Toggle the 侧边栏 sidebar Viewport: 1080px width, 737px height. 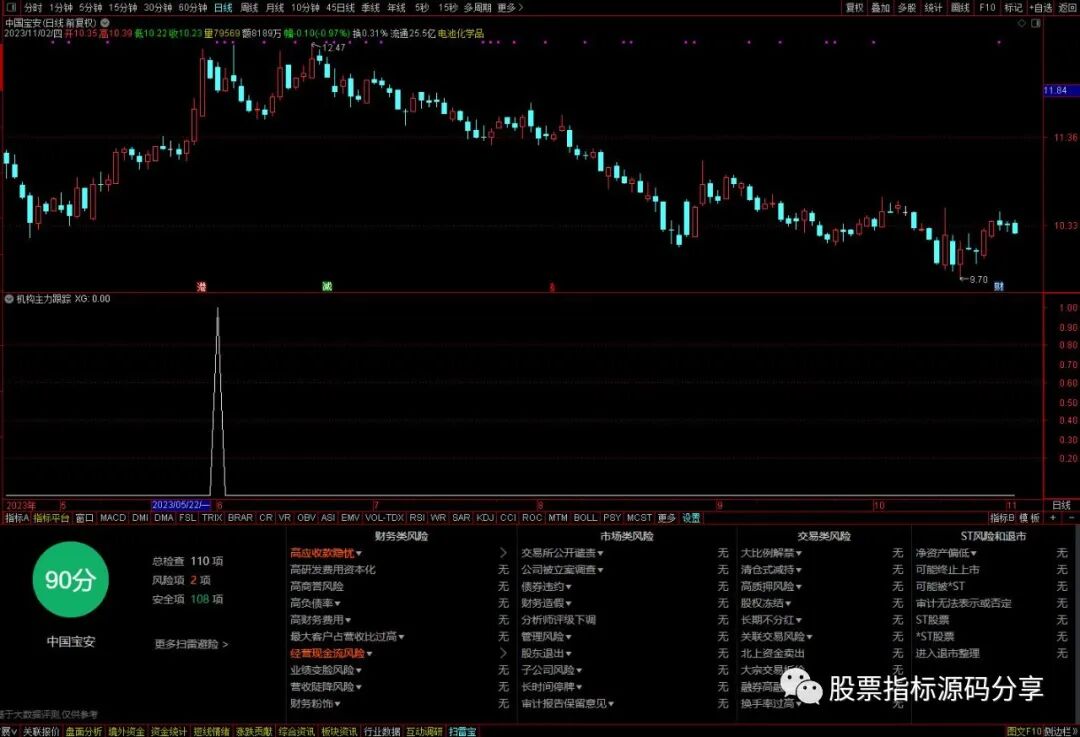click(1059, 731)
